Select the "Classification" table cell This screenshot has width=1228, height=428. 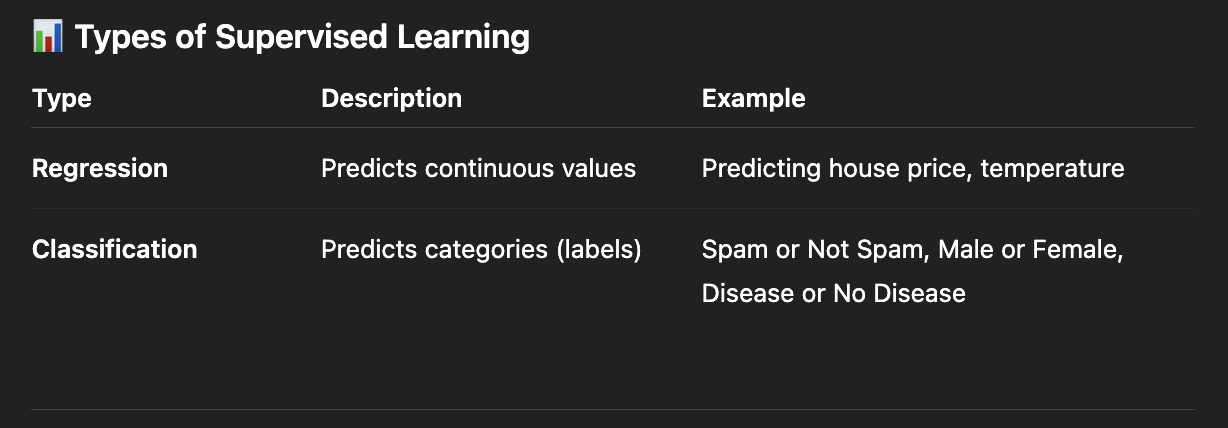[x=114, y=249]
